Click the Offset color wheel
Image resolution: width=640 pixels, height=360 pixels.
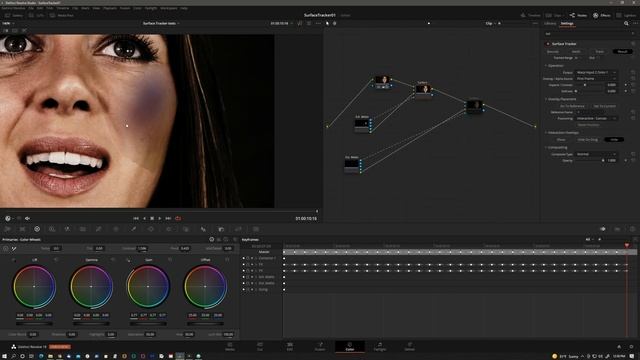pyautogui.click(x=205, y=287)
